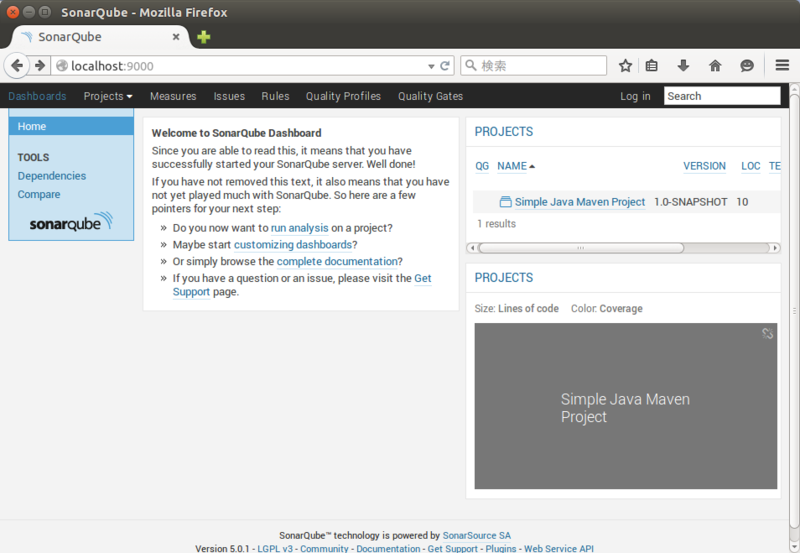Click the globe site identity icon
Image resolution: width=800 pixels, height=553 pixels.
pos(62,66)
